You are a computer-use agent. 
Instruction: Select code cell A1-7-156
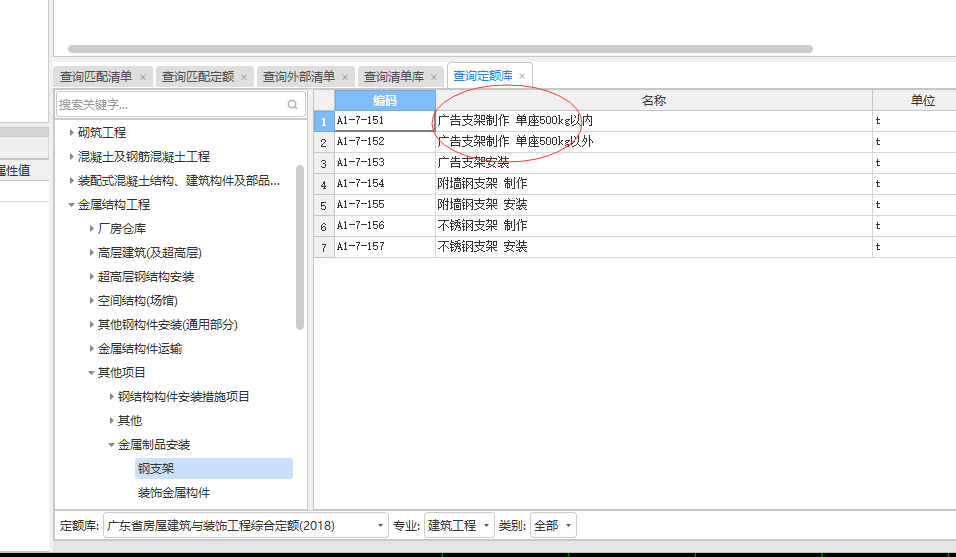coord(385,225)
